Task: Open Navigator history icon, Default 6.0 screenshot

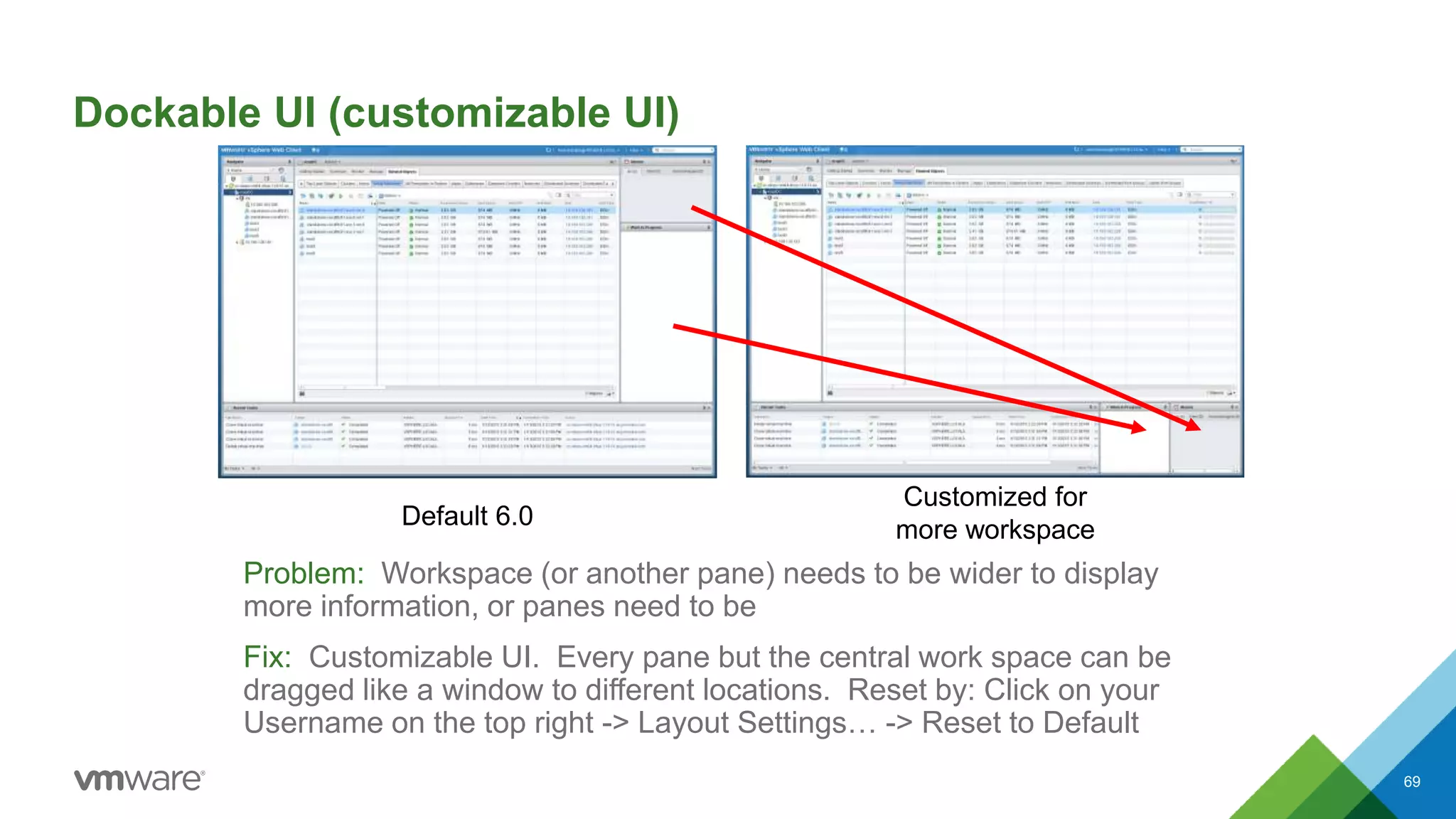Action: coord(282,170)
